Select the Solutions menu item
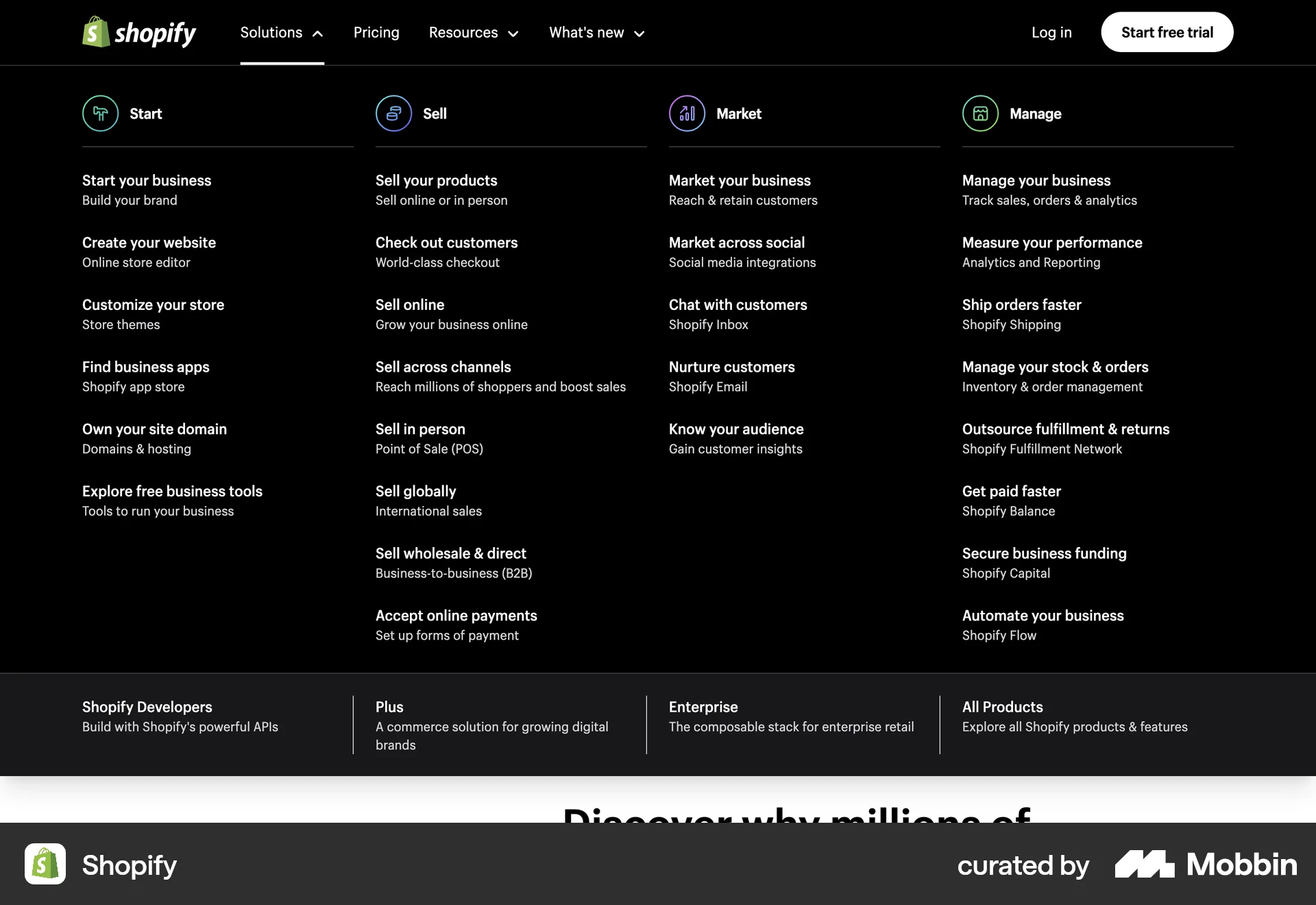Screen dimensions: 1316x905 point(271,32)
